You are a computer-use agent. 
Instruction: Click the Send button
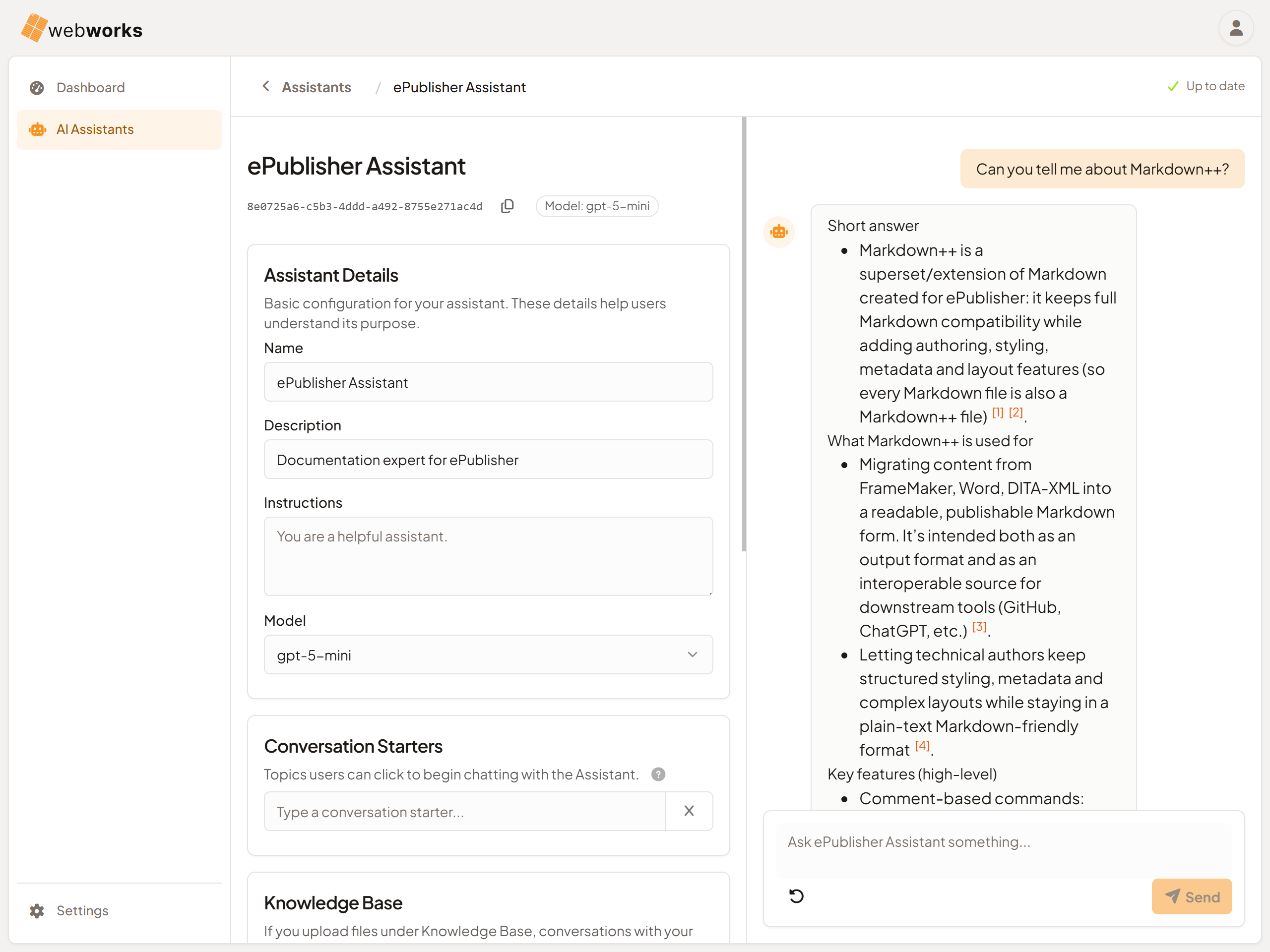[x=1191, y=896]
